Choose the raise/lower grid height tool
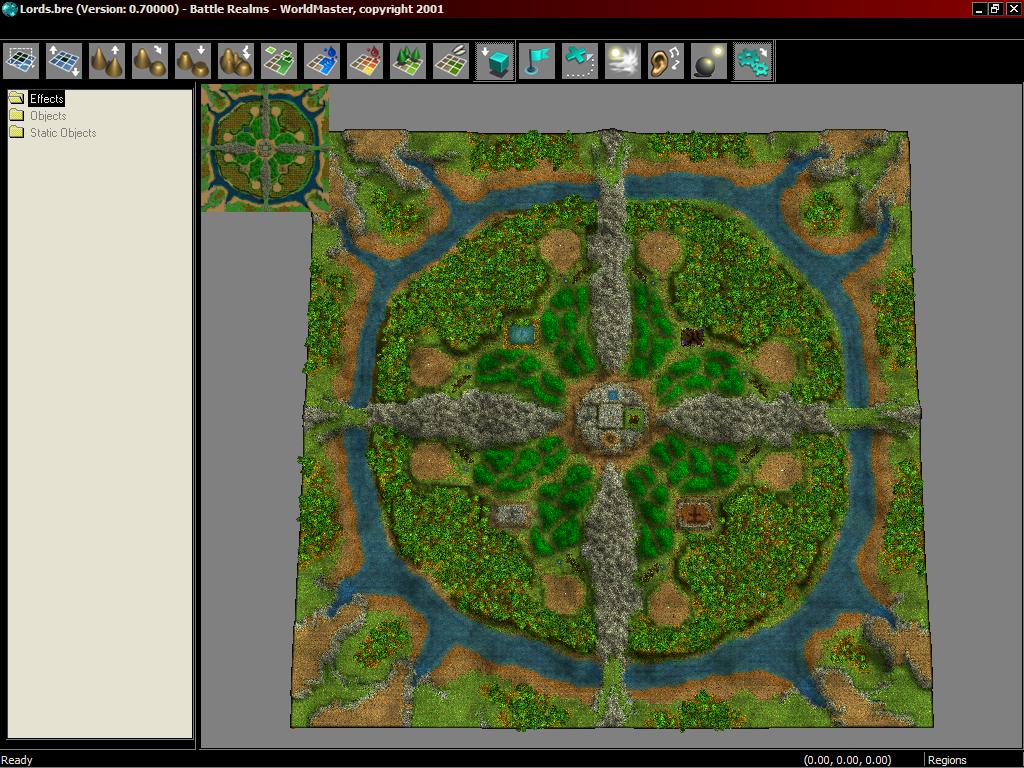This screenshot has width=1024, height=768. [x=64, y=61]
